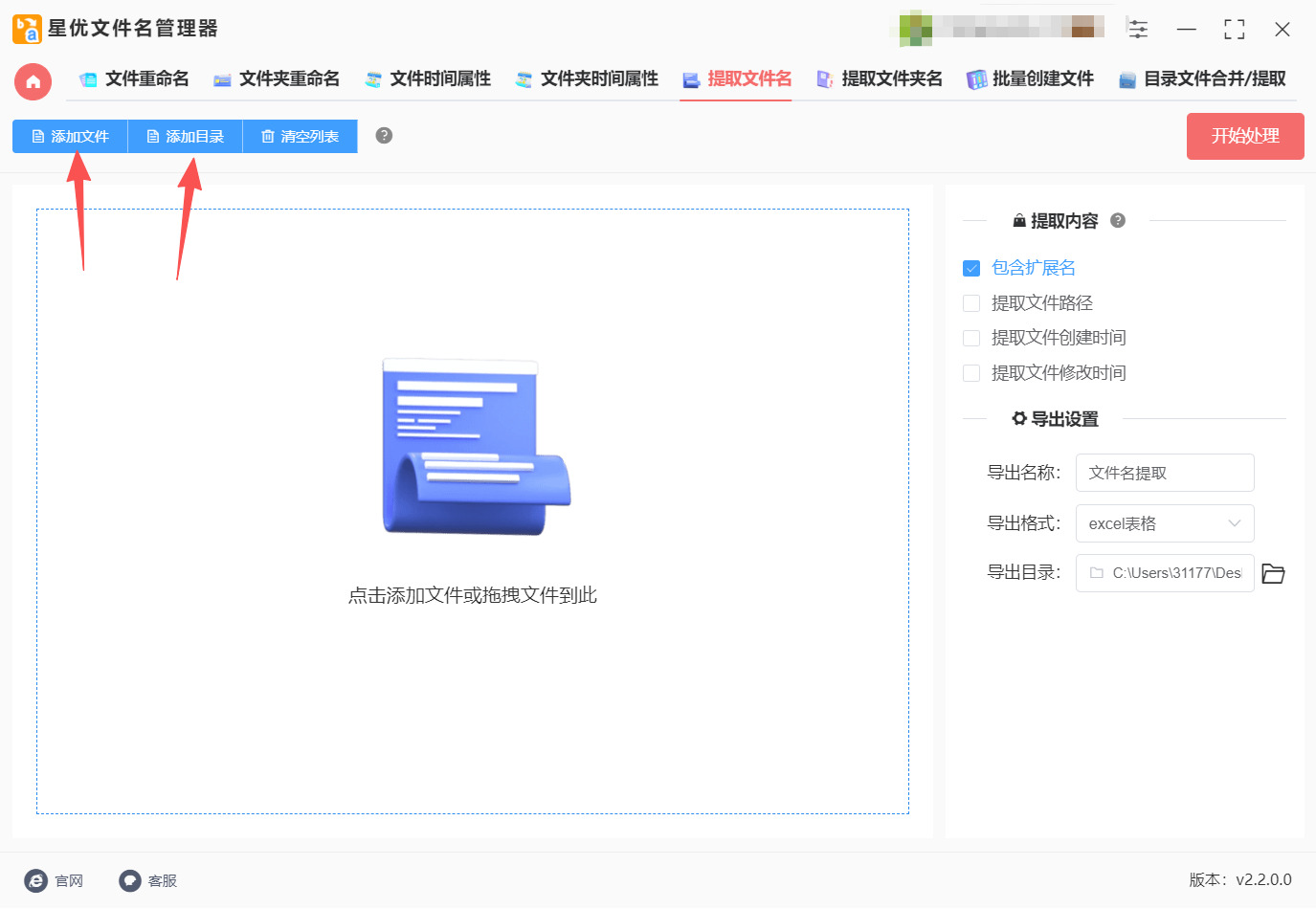Open the 导出格式 dropdown showing excel表格

point(1165,523)
